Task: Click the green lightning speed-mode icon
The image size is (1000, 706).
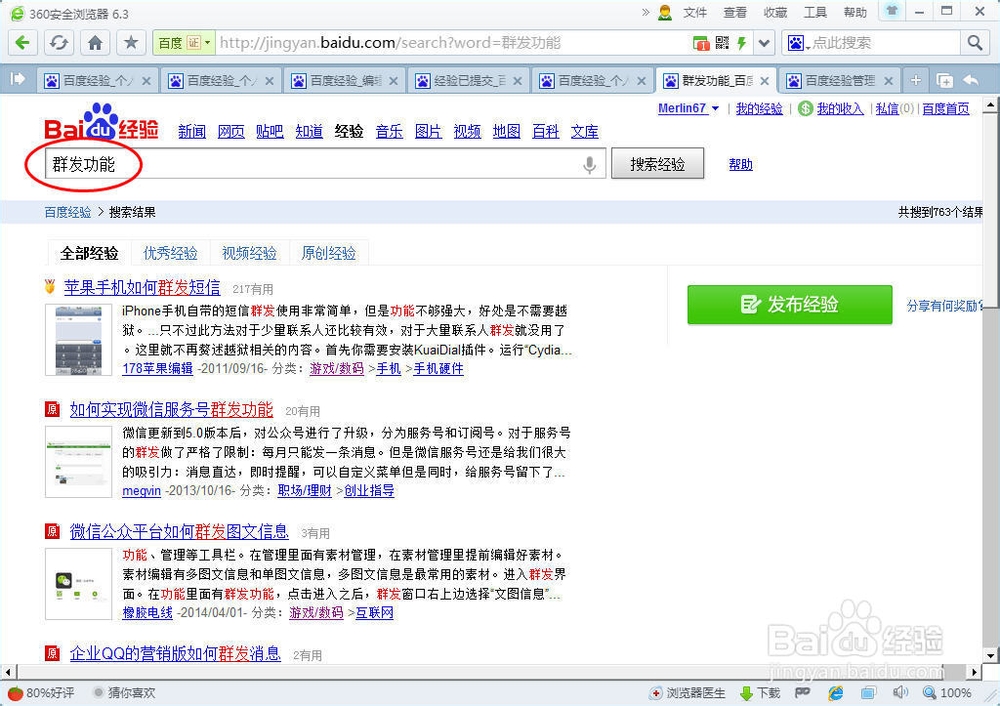Action: (x=741, y=43)
